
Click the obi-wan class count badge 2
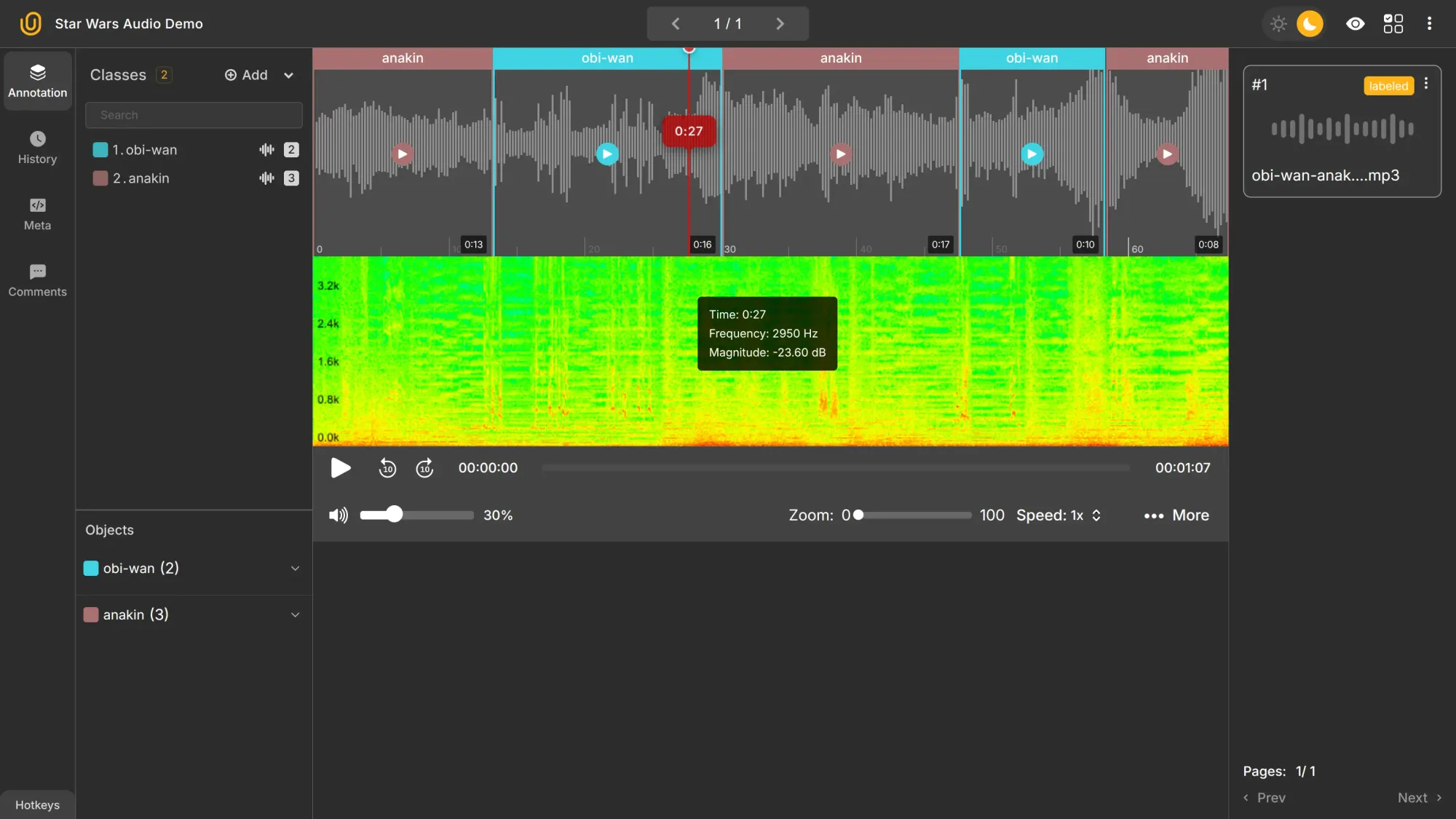click(291, 150)
